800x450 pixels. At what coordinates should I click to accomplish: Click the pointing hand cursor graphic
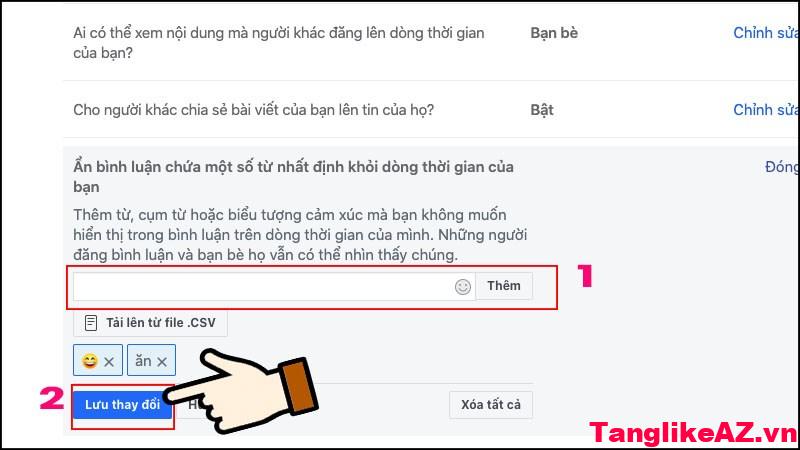pyautogui.click(x=243, y=391)
